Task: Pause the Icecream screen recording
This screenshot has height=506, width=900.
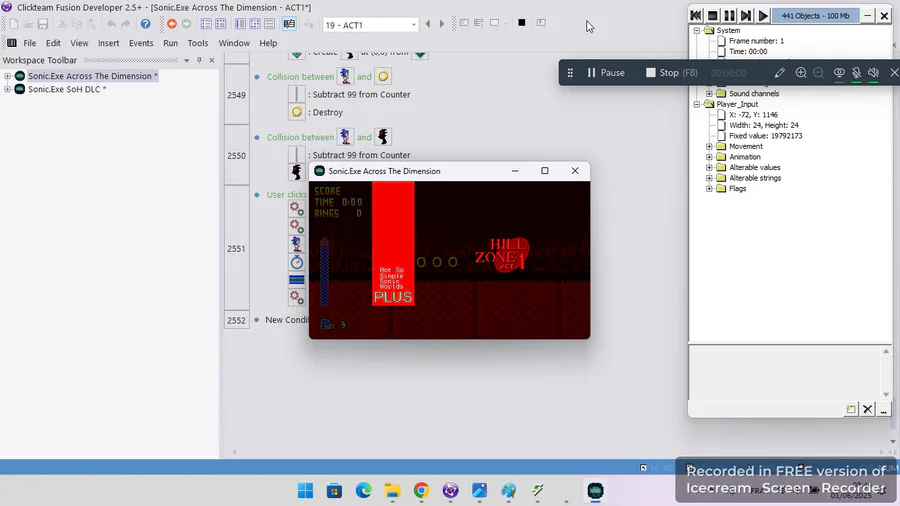Action: (606, 73)
